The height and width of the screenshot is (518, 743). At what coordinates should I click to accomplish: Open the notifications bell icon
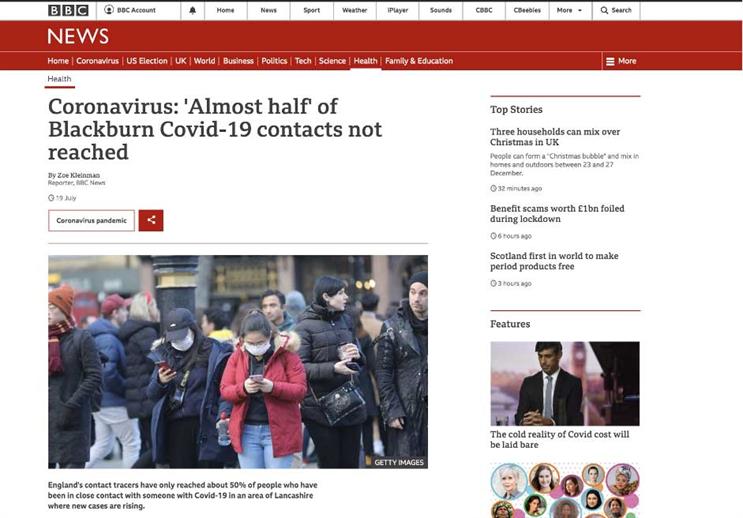click(x=192, y=10)
